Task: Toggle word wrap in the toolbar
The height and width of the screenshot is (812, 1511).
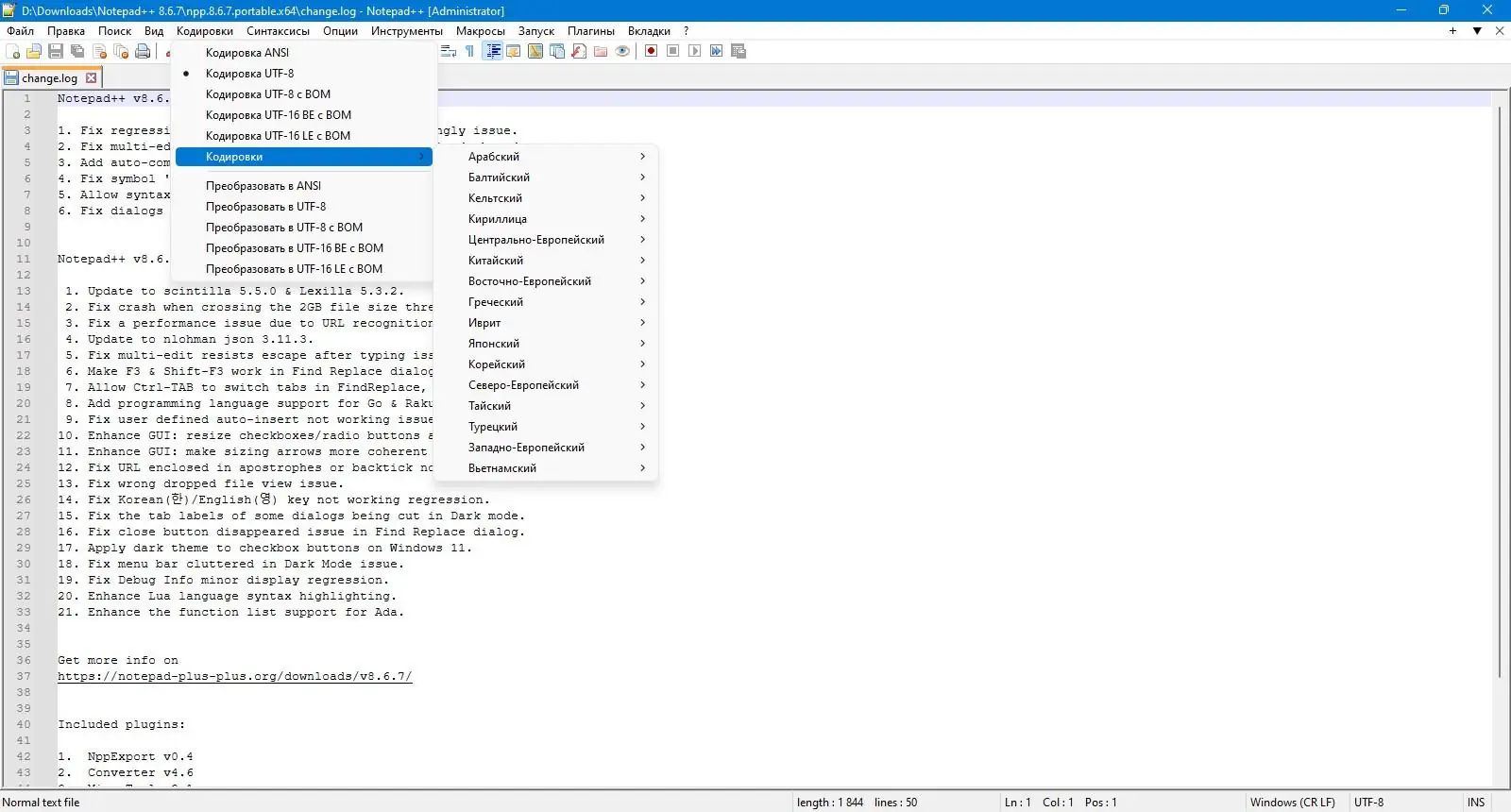Action: click(449, 51)
